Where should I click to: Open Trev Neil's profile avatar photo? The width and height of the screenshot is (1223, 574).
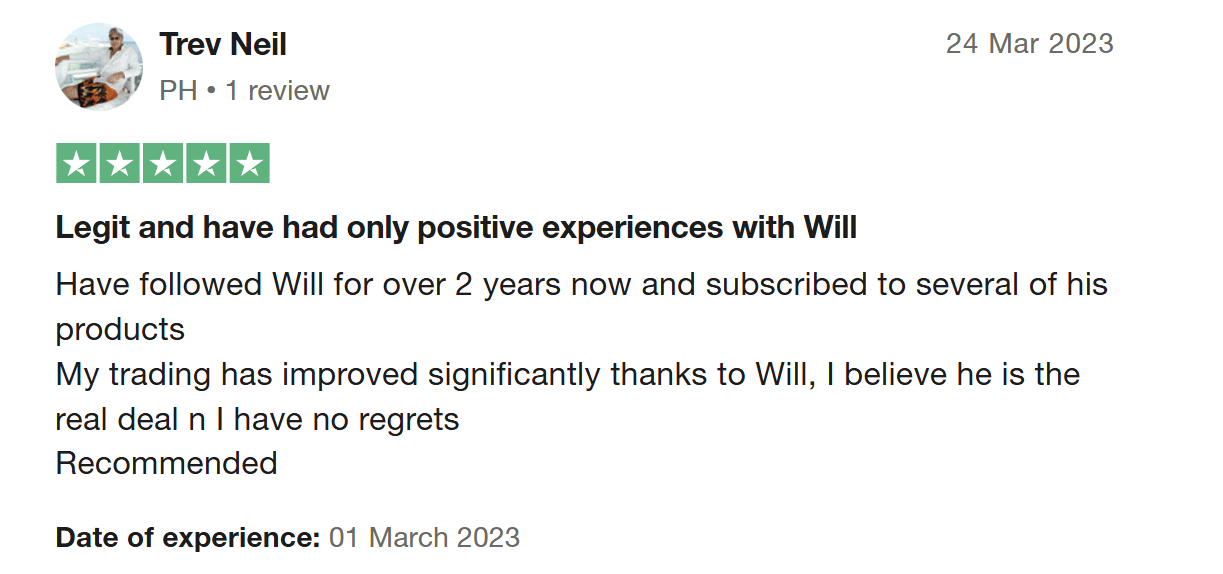pos(99,67)
